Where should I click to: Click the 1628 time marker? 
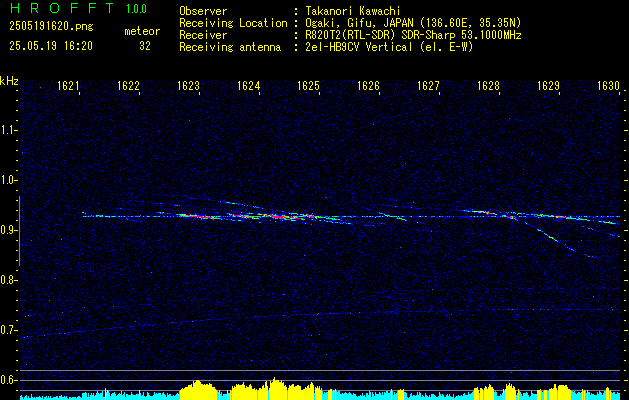pyautogui.click(x=488, y=86)
